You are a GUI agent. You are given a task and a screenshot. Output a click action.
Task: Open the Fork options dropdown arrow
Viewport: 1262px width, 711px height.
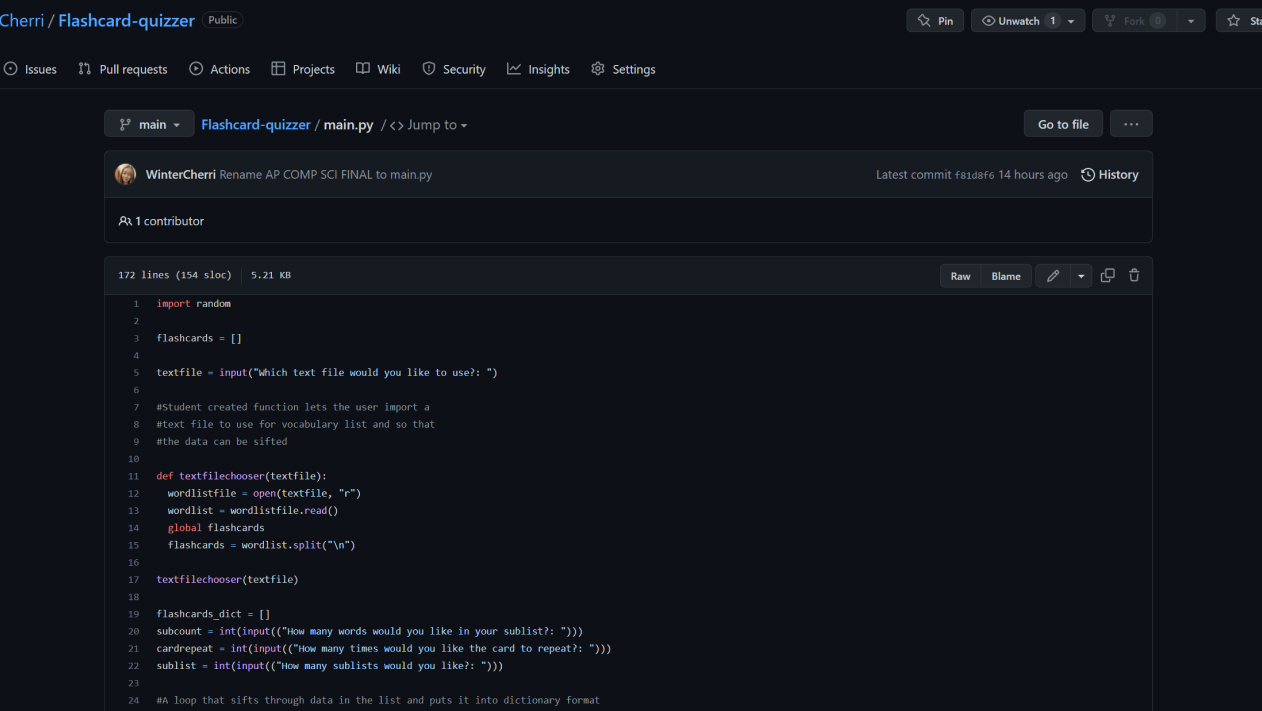pyautogui.click(x=1191, y=20)
